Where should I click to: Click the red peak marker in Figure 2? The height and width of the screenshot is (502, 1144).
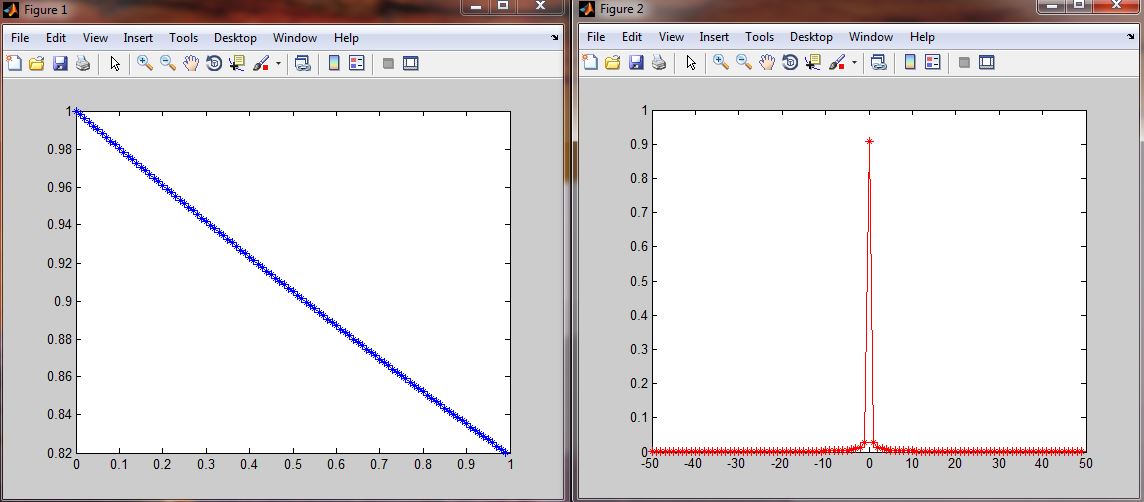(x=869, y=141)
